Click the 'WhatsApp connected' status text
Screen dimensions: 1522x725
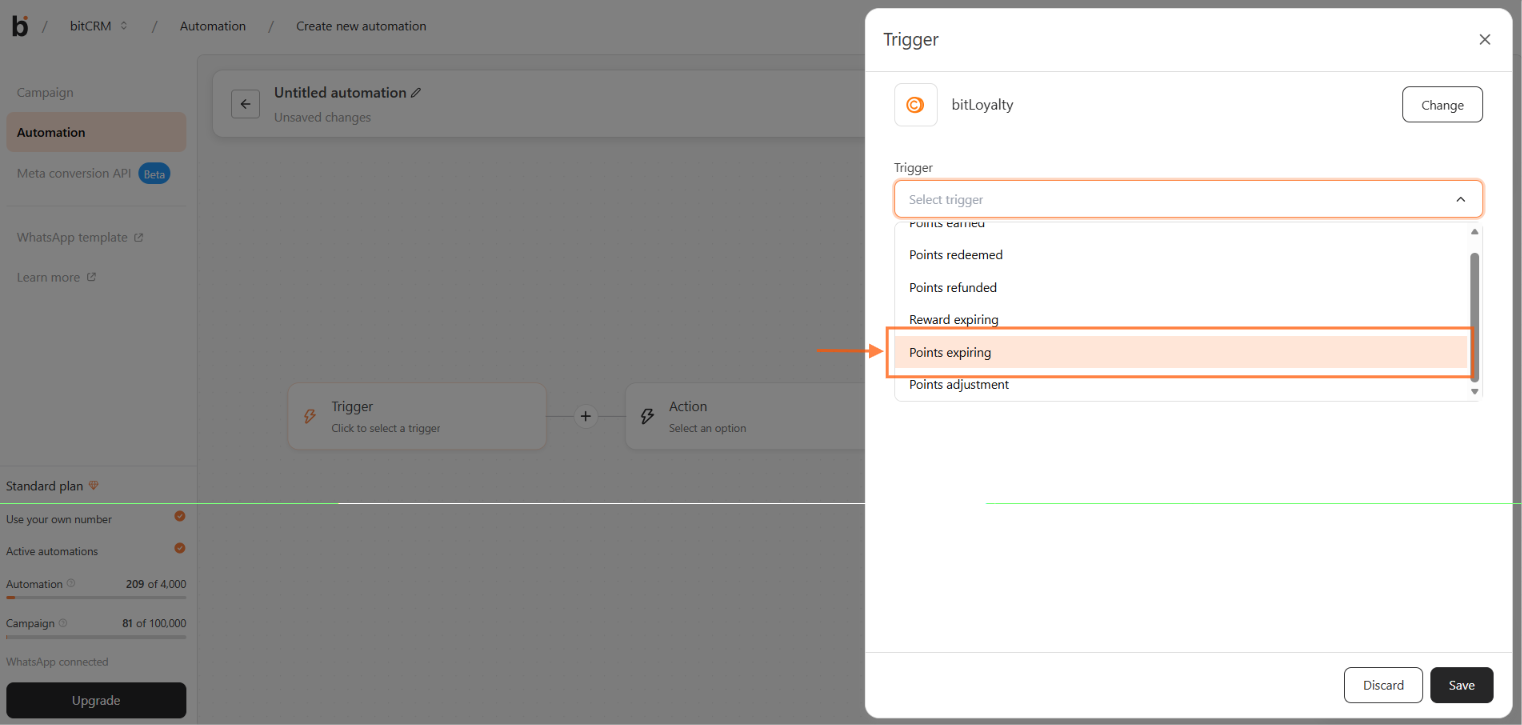pos(57,662)
